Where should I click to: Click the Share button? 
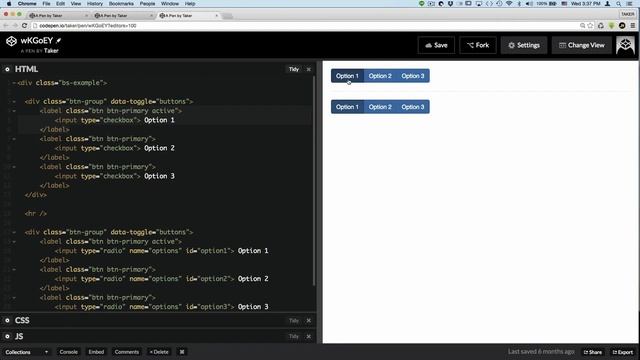[x=593, y=352]
